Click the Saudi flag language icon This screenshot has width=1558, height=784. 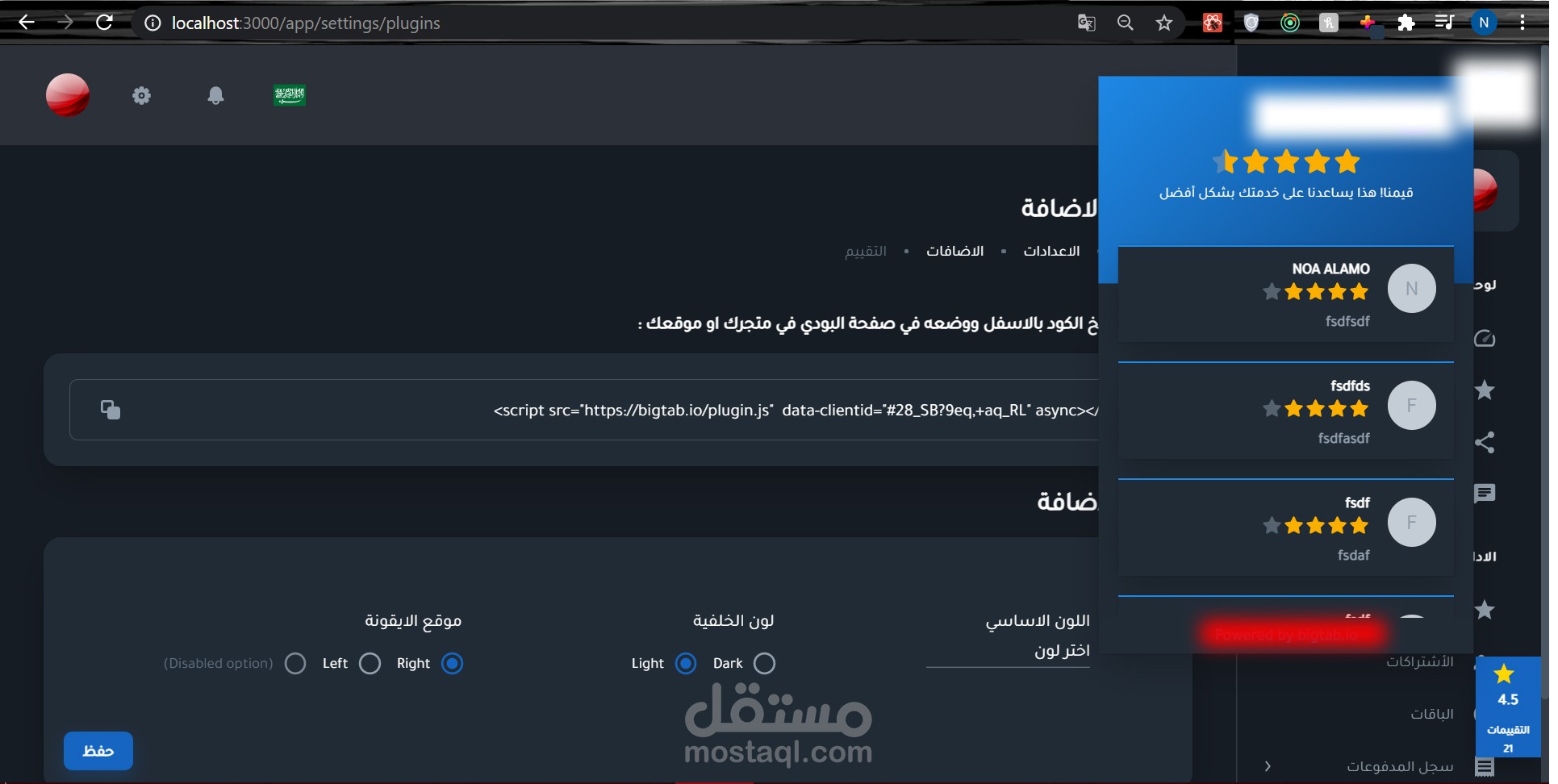click(290, 94)
